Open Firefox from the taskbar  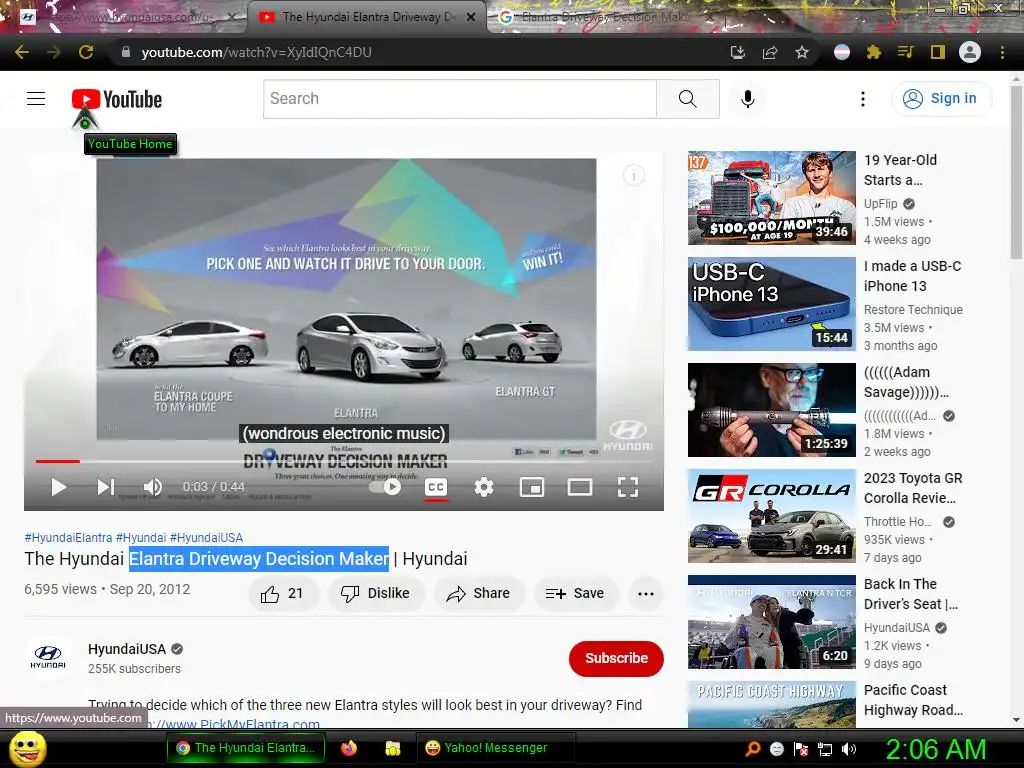click(x=349, y=748)
